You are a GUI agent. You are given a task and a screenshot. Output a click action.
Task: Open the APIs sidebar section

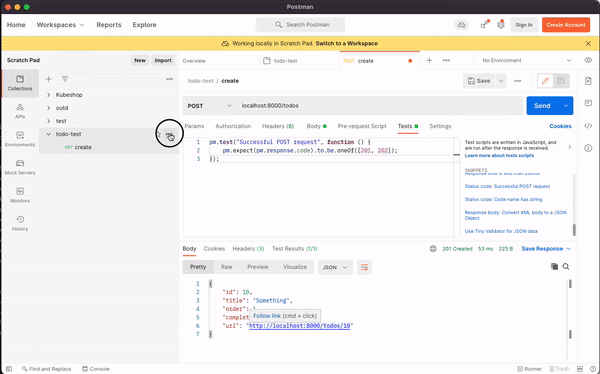pos(20,111)
